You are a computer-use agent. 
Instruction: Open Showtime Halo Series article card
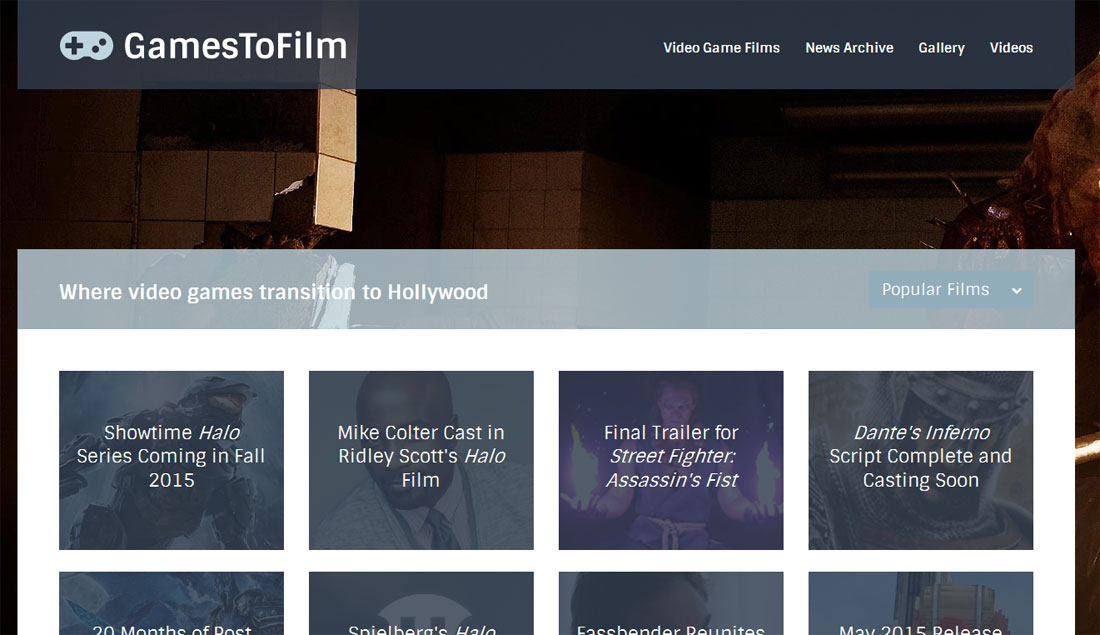(171, 460)
